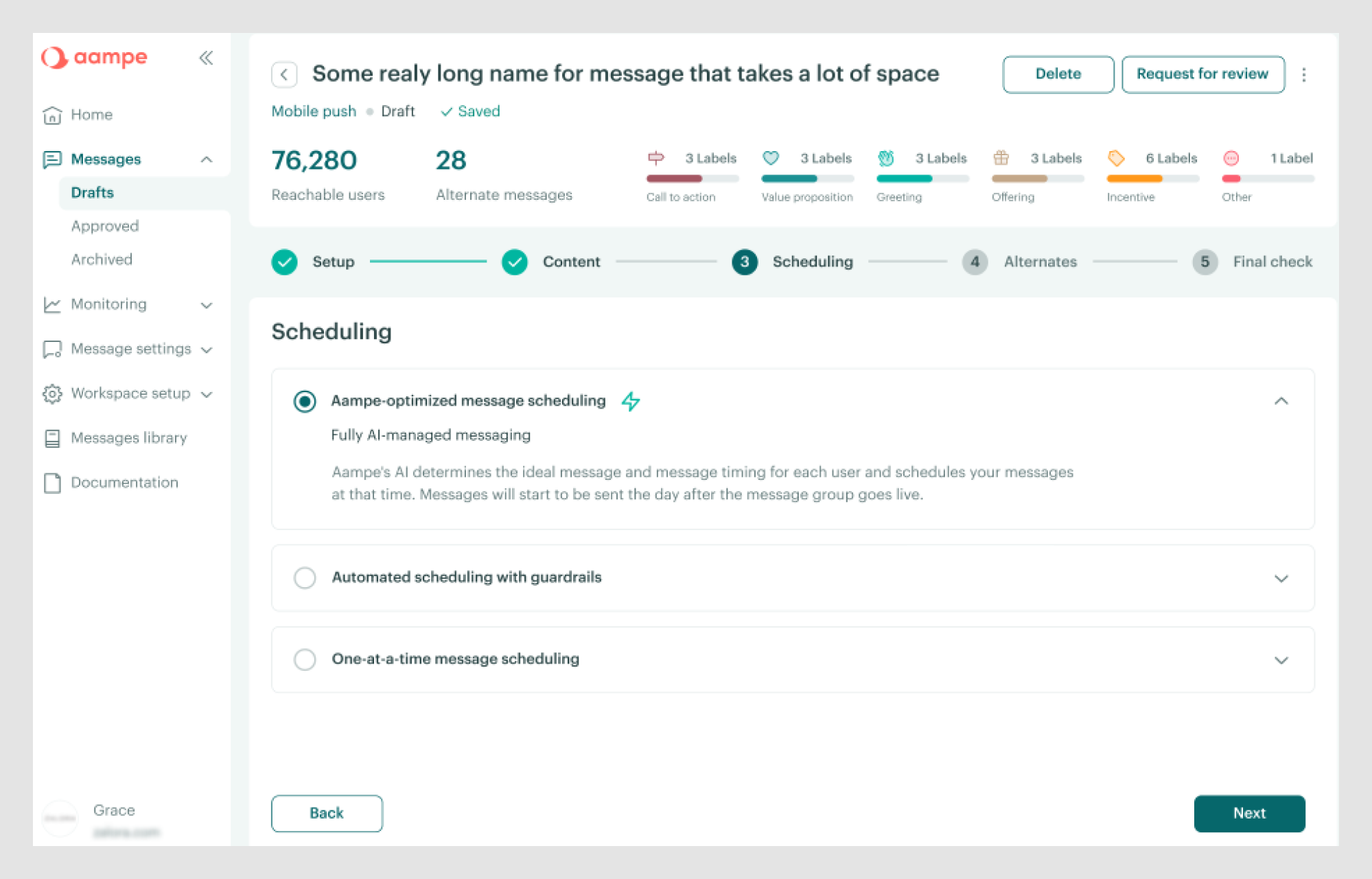Screen dimensions: 1372x879
Task: Click step 4 Alternates circle
Action: pyautogui.click(x=975, y=262)
